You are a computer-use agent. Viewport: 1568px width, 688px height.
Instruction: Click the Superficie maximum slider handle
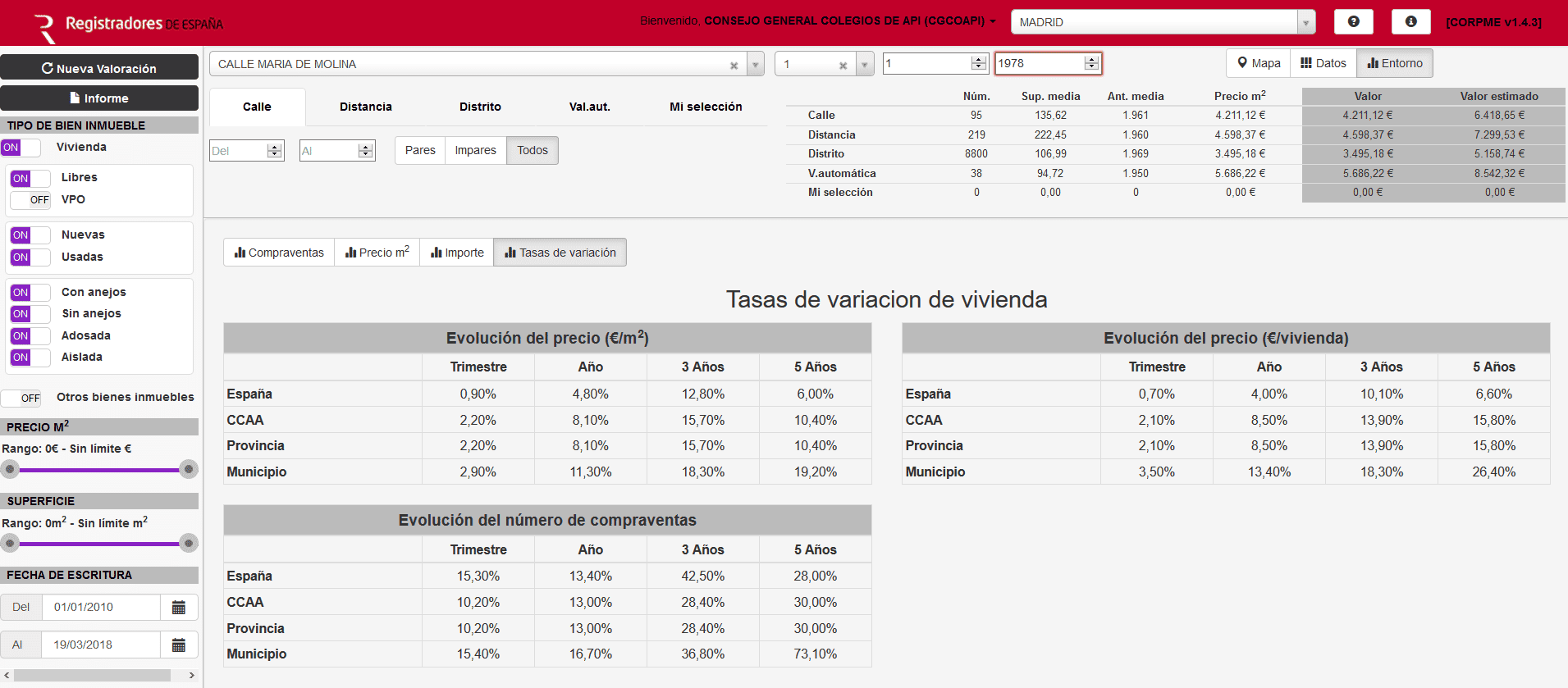(x=189, y=543)
